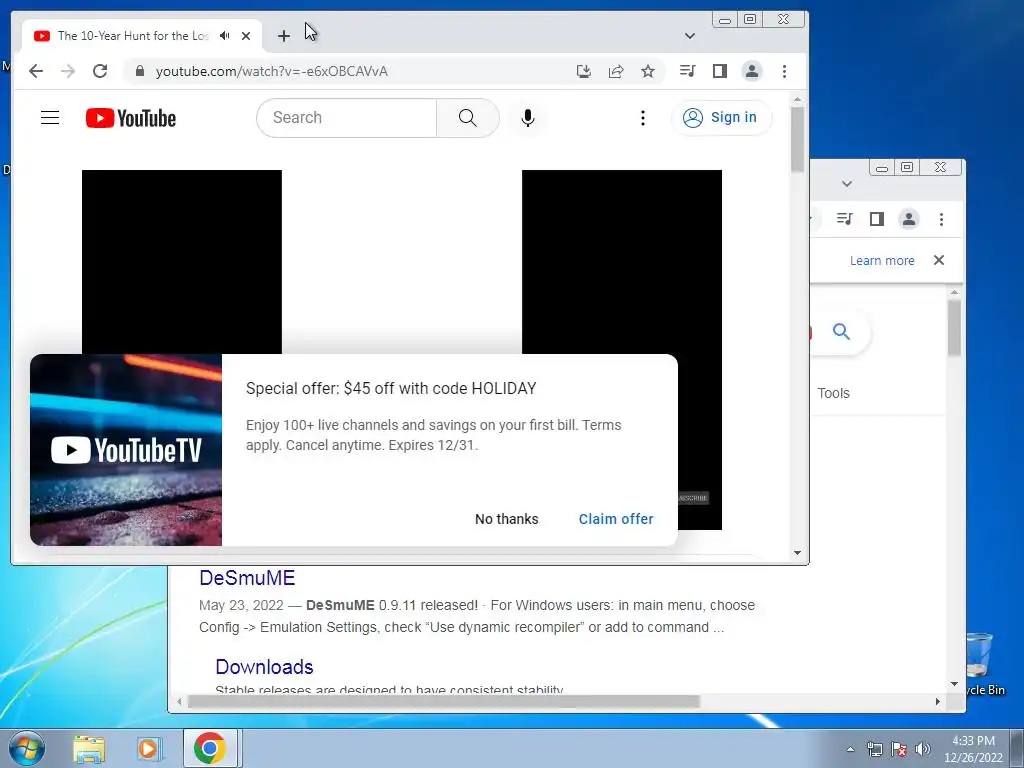Expand tab search chevron in the YouTube window
Screen dimensions: 1024x768
690,36
